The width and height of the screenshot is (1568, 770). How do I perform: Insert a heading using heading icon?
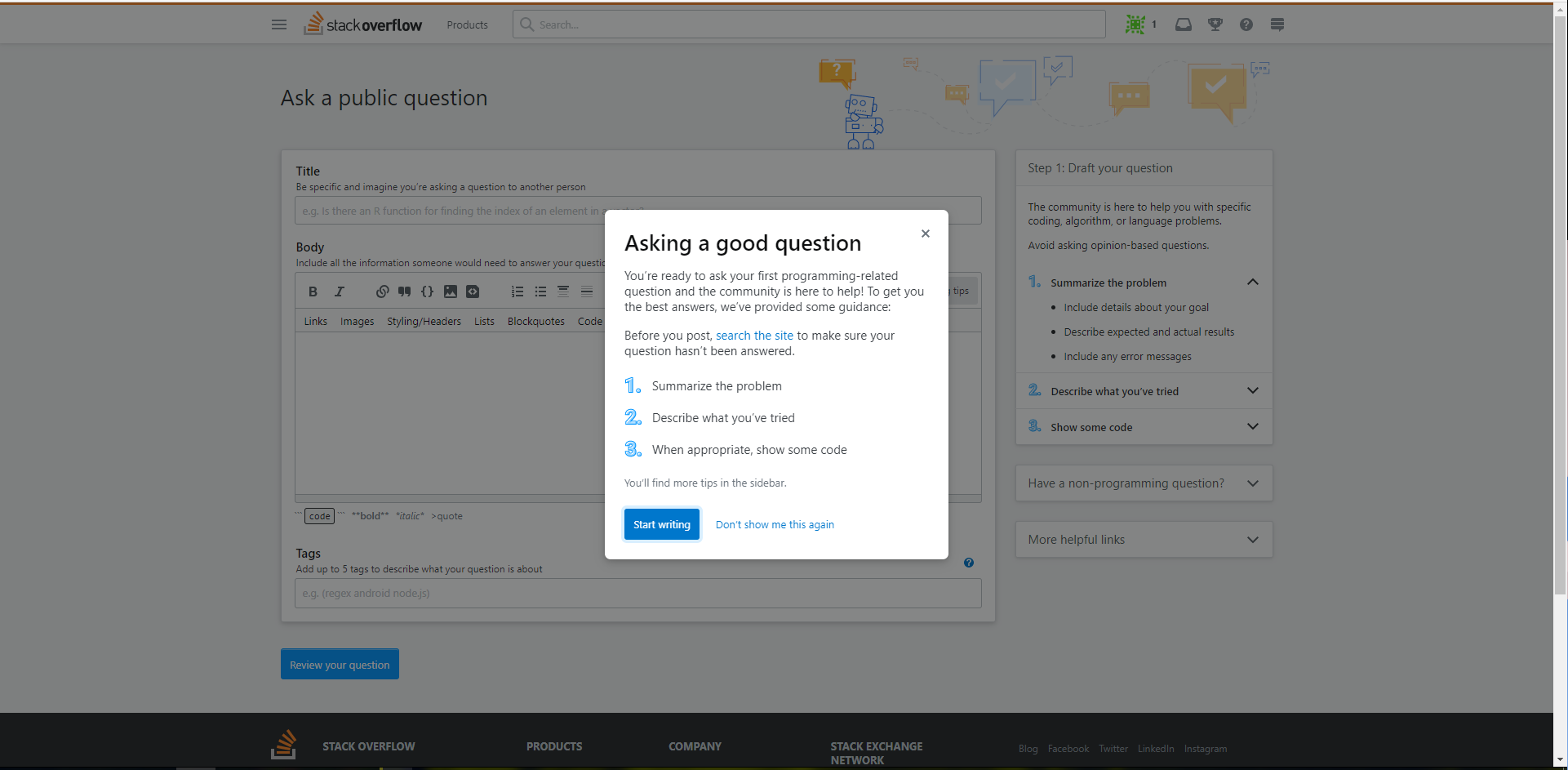pos(563,292)
